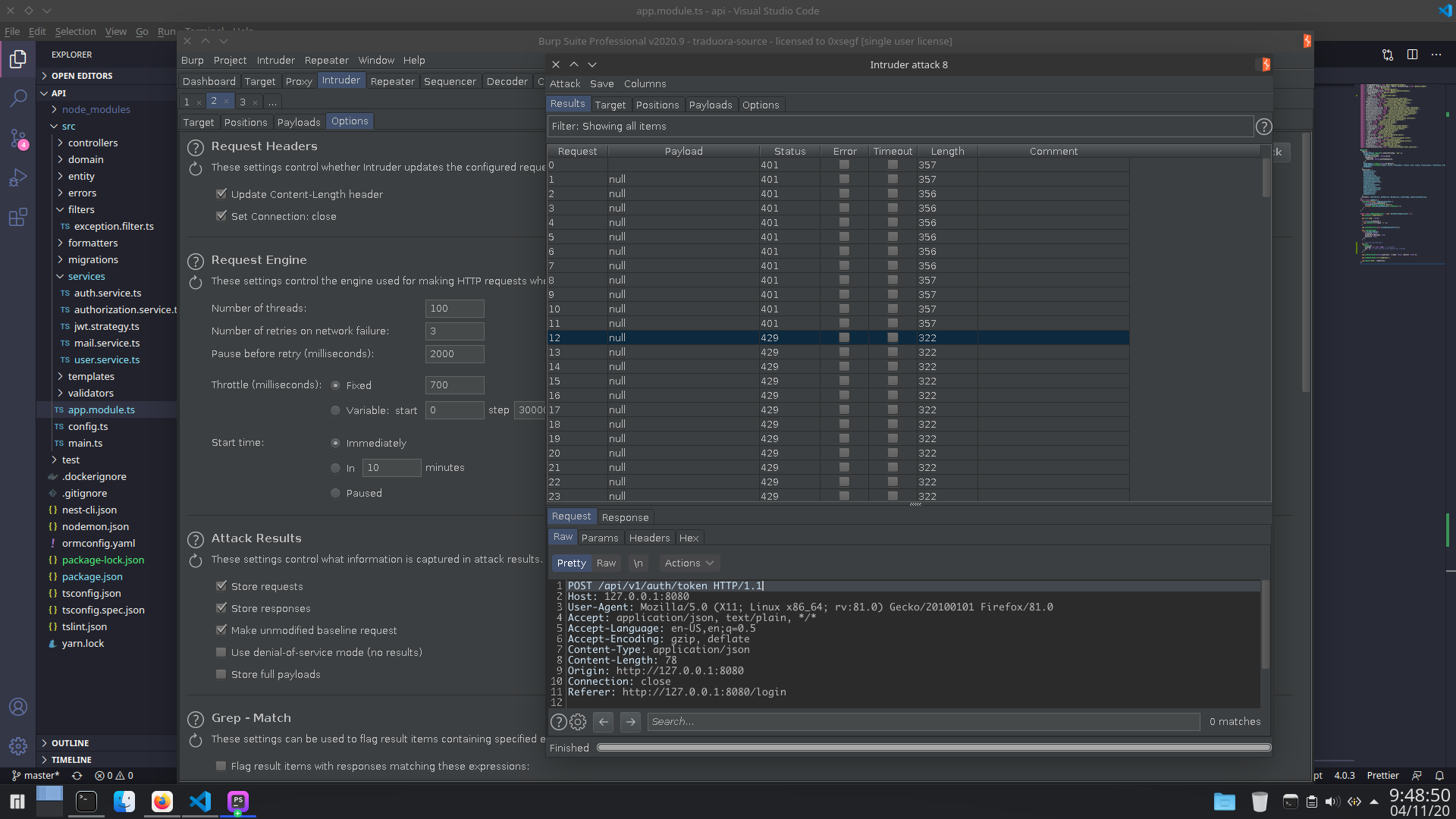Click the filter help question-mark icon
Image resolution: width=1456 pixels, height=819 pixels.
(1263, 127)
